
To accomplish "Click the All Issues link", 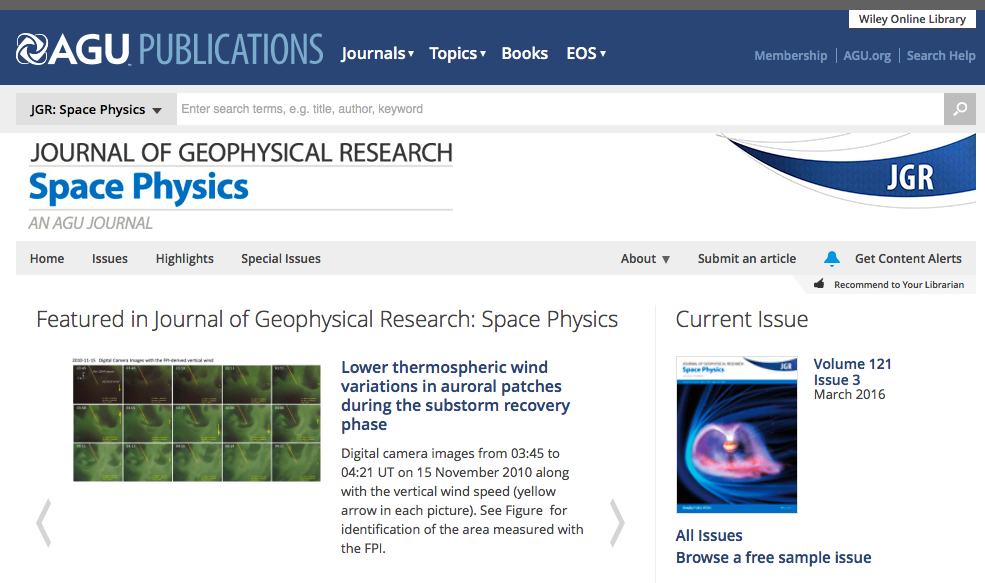I will pyautogui.click(x=709, y=535).
